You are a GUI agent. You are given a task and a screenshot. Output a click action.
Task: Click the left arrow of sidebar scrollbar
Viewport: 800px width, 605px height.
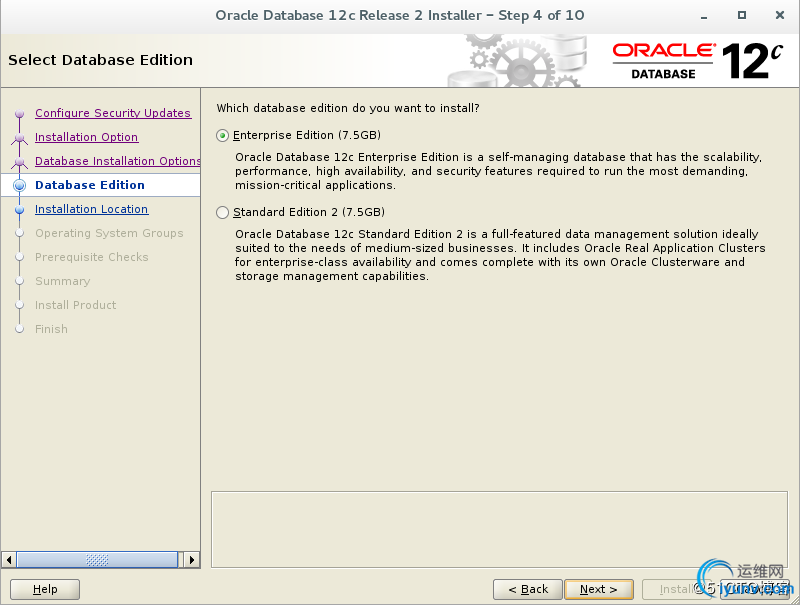coord(9,560)
